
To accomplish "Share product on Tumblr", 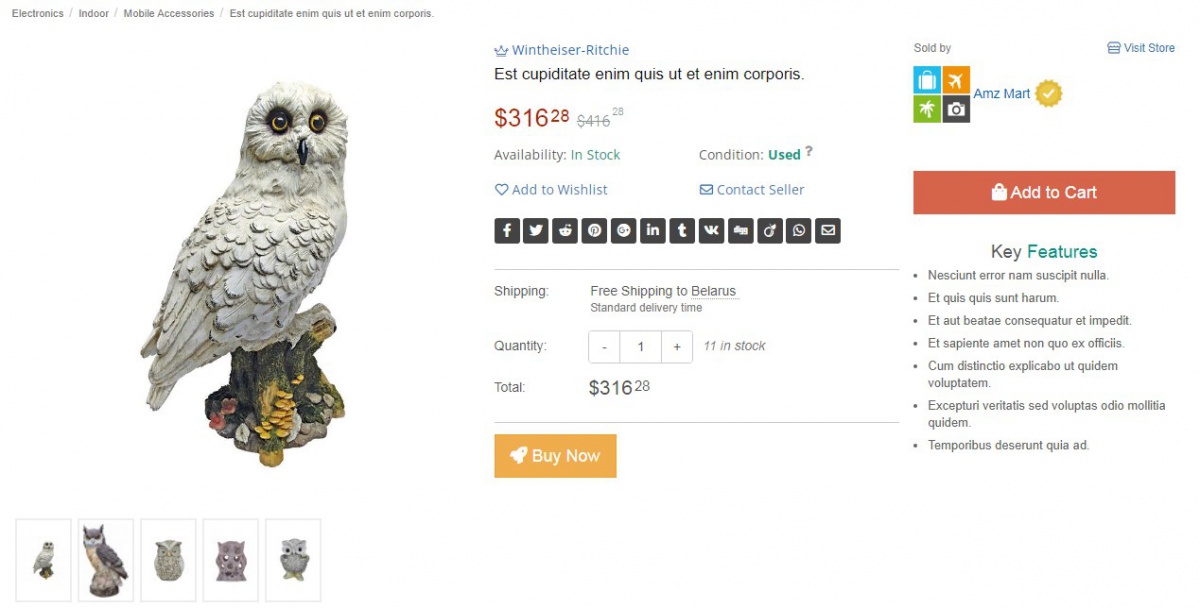I will 682,231.
